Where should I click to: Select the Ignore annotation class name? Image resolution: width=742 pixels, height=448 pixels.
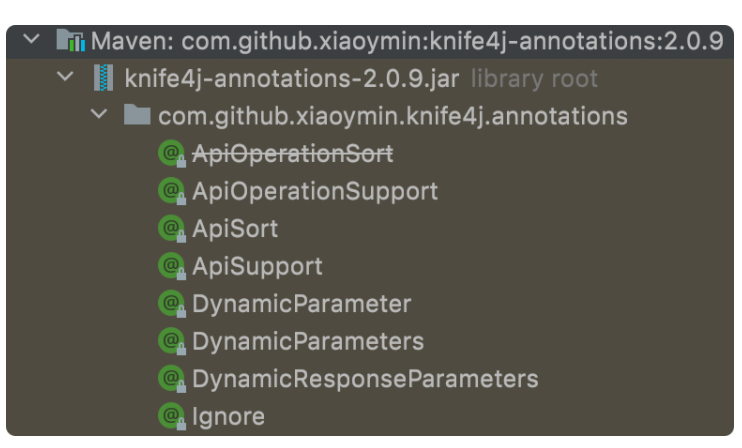pos(228,416)
